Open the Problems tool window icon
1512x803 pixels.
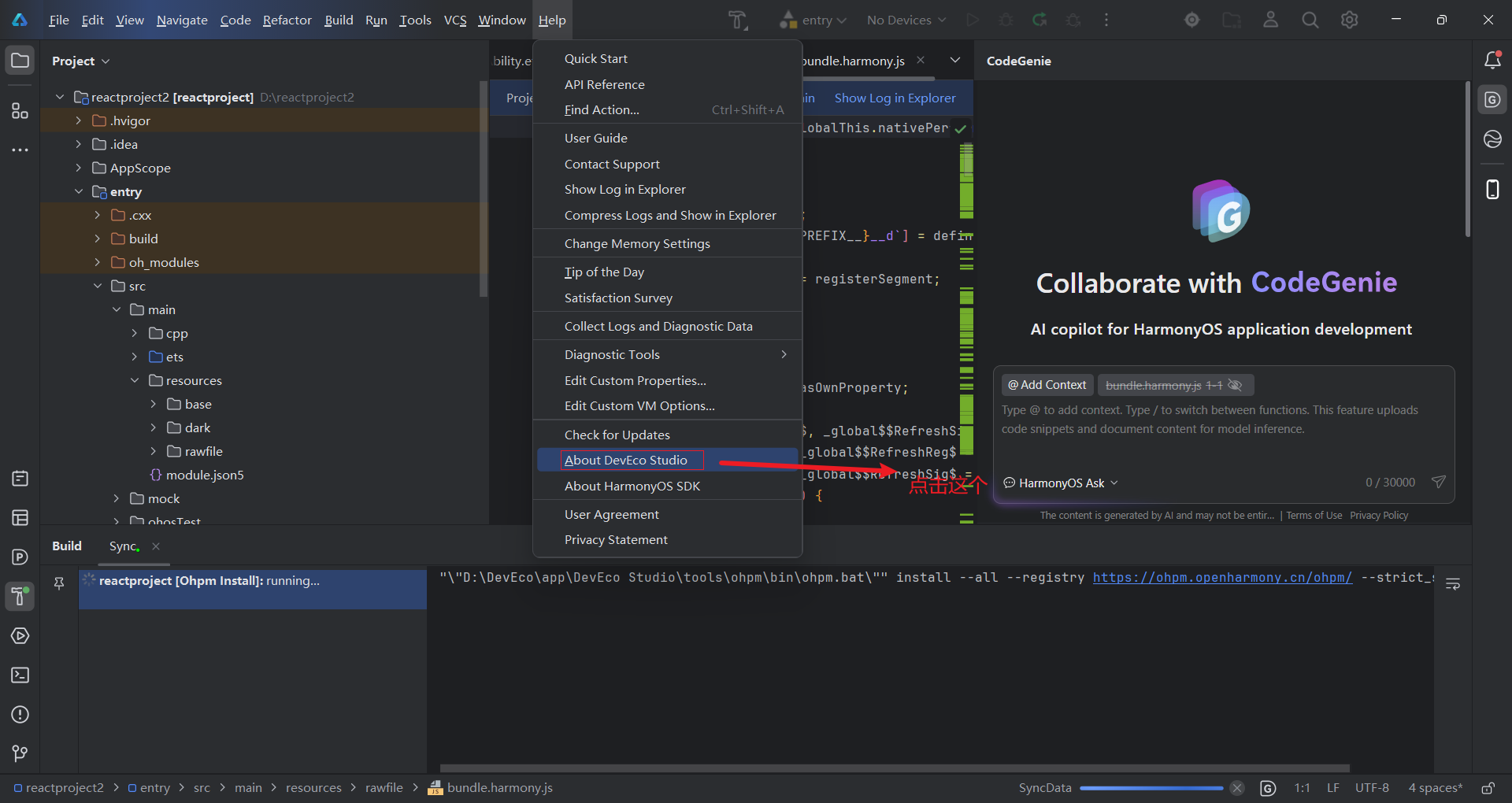click(20, 714)
